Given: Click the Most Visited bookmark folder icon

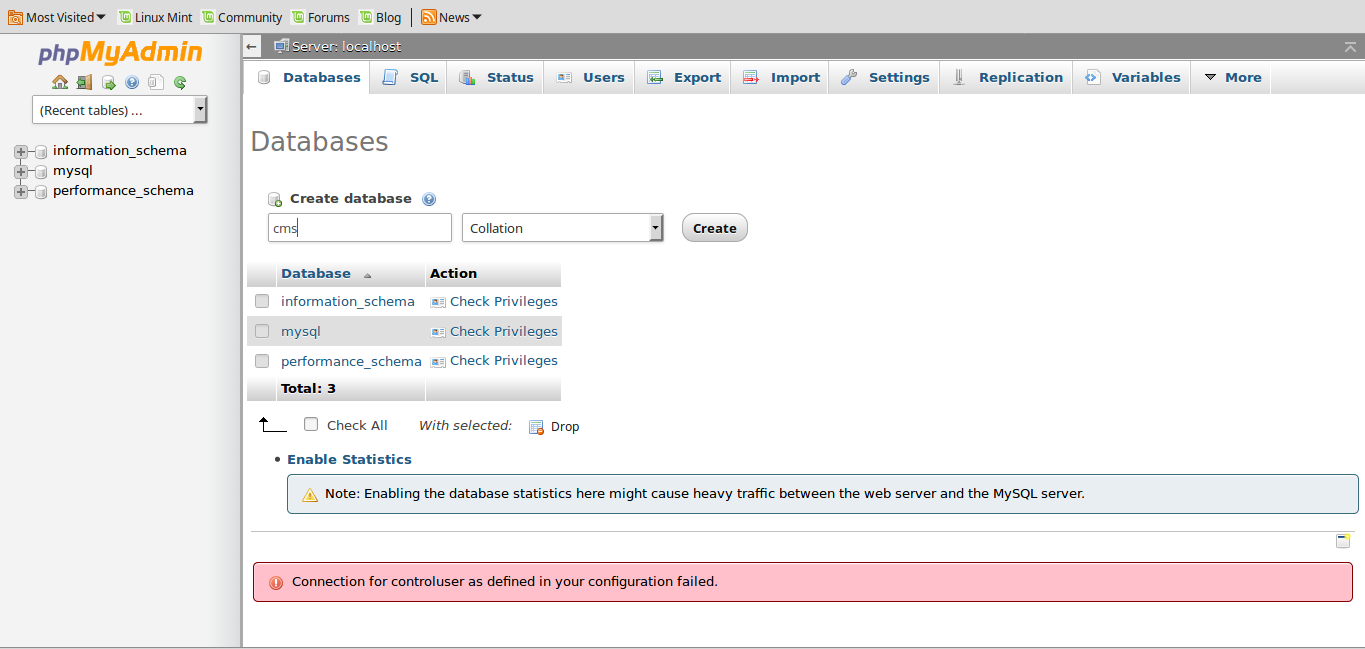Looking at the screenshot, I should (16, 17).
